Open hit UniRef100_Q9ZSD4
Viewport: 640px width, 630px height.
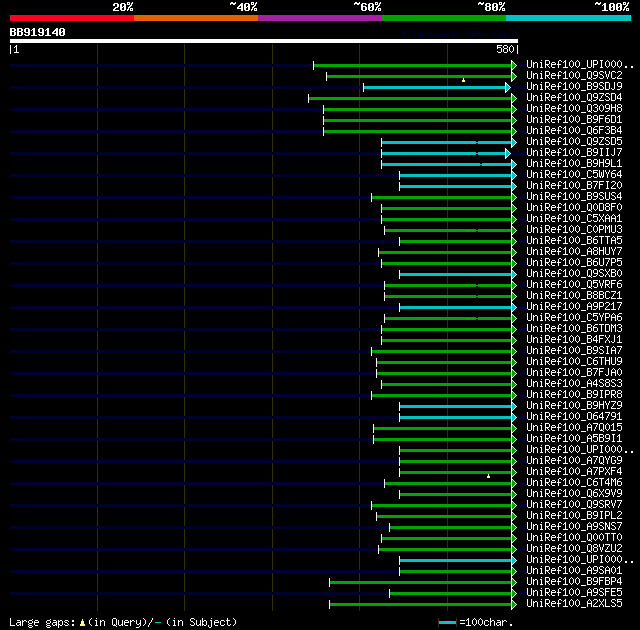tap(574, 98)
